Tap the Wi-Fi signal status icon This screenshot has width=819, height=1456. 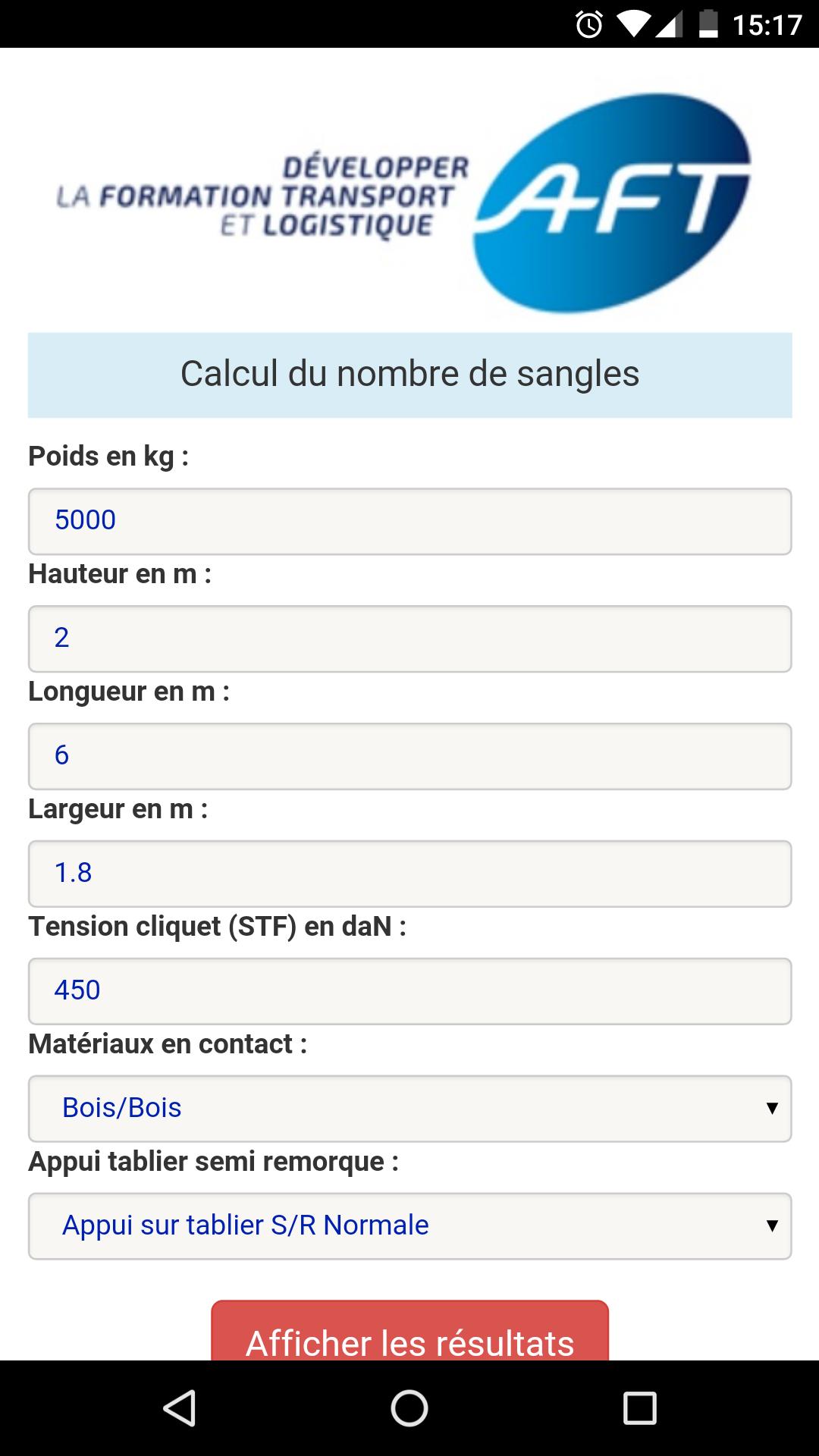pos(632,24)
